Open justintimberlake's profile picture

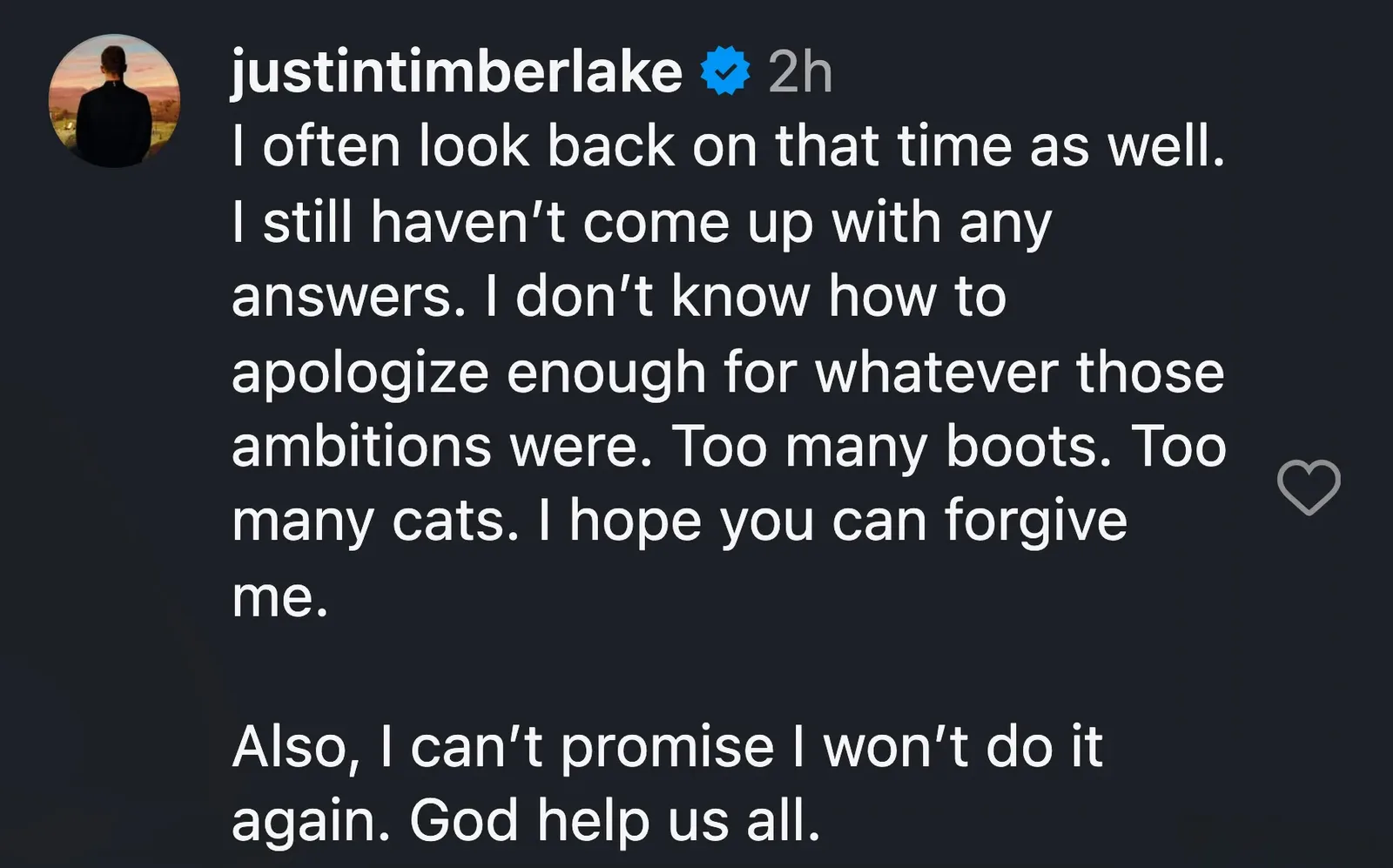114,101
